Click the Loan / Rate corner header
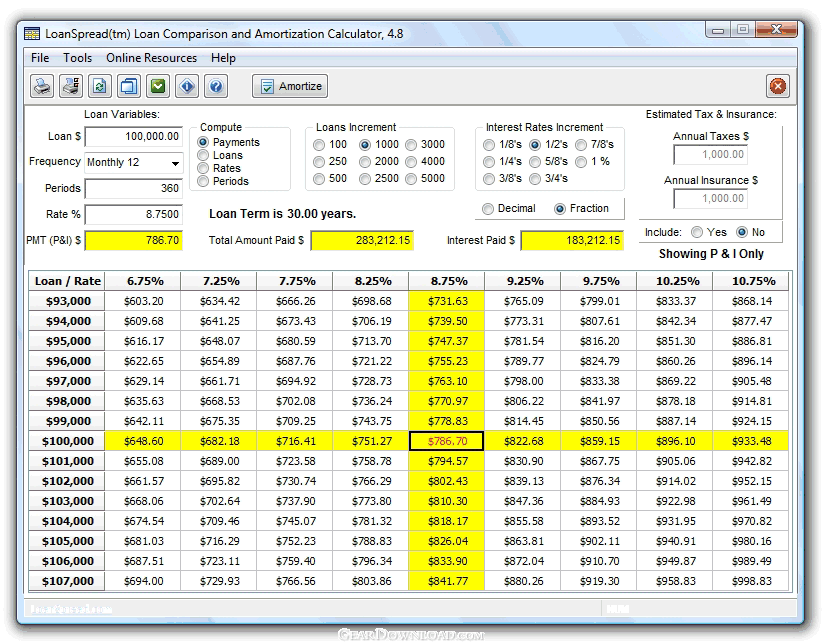 pos(67,281)
